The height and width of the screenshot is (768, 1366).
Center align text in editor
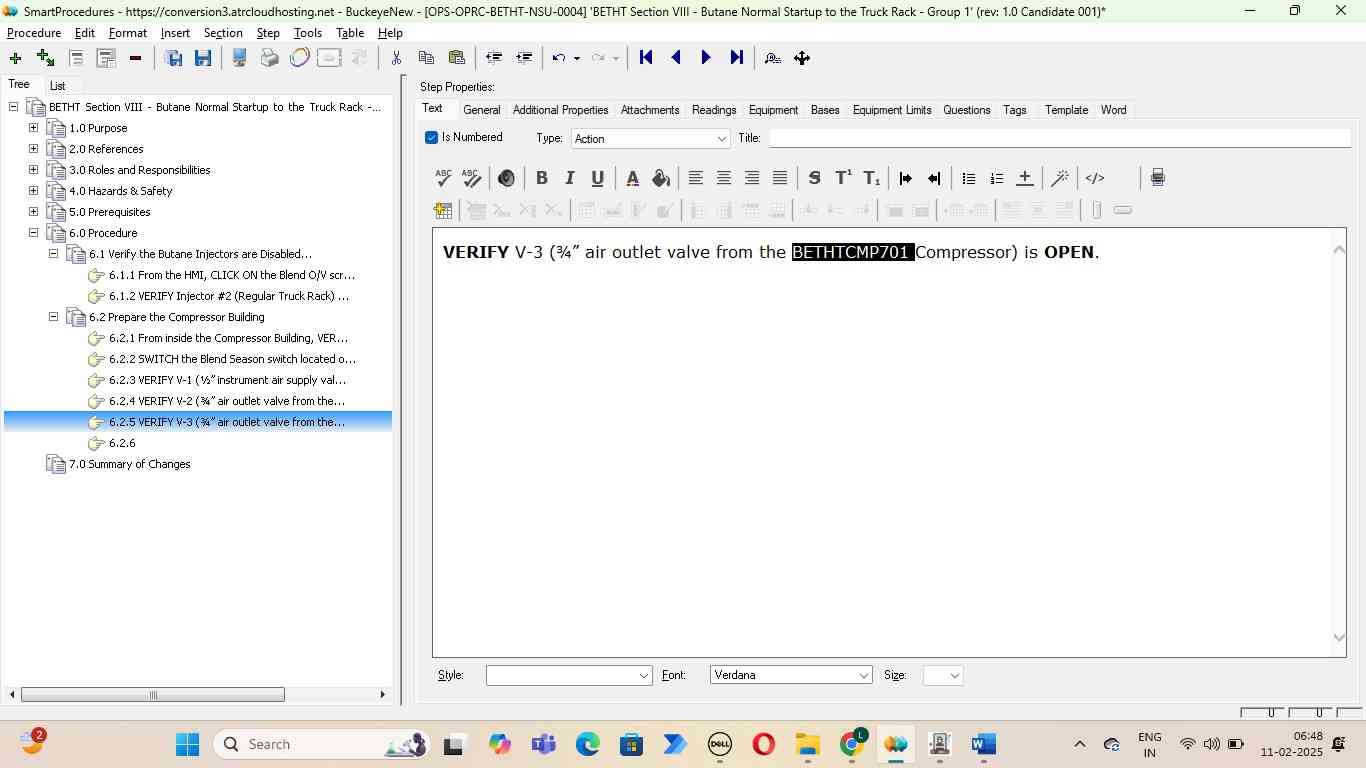tap(724, 178)
